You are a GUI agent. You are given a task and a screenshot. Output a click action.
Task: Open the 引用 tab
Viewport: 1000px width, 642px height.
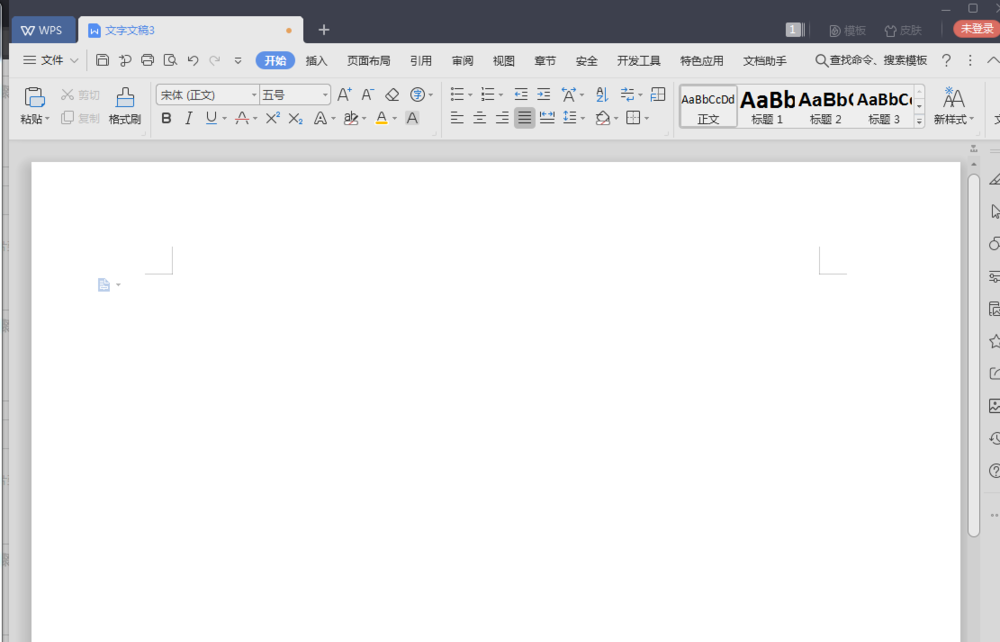[x=421, y=61]
